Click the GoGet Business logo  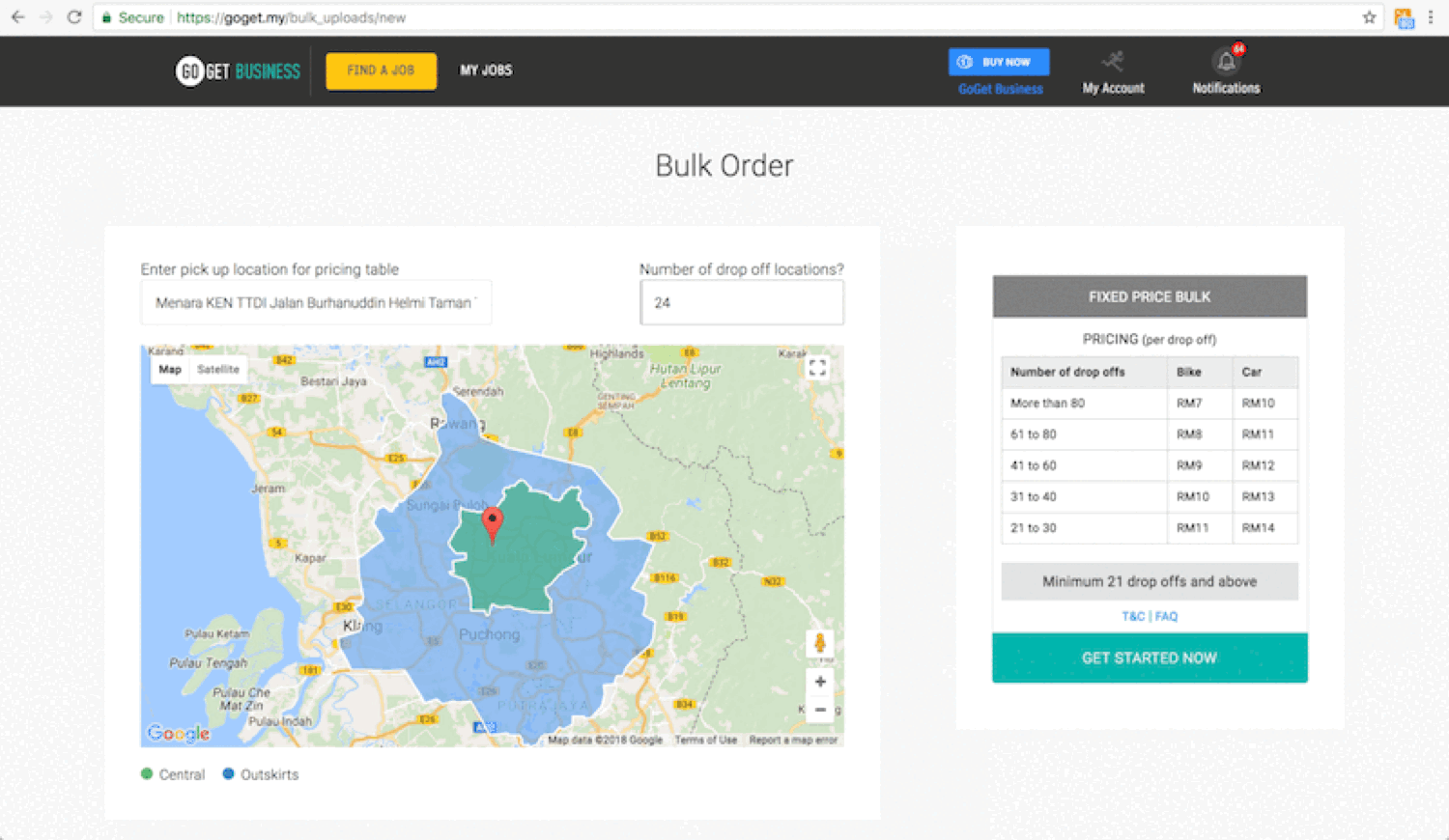(238, 71)
